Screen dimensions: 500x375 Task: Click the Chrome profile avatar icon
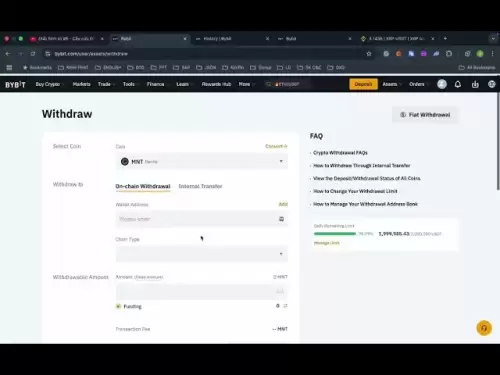click(480, 54)
